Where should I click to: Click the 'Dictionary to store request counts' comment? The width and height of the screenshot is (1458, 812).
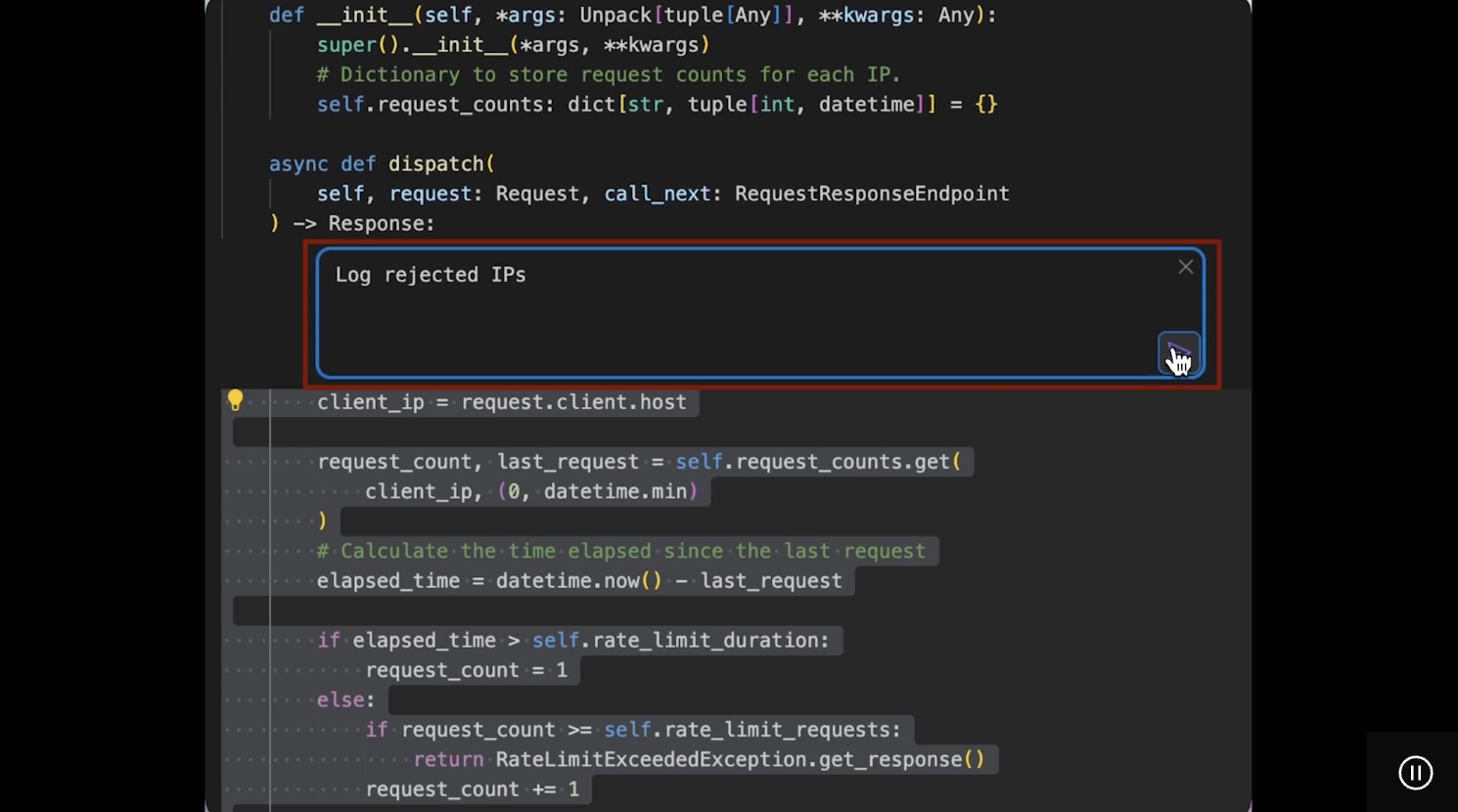pos(608,75)
